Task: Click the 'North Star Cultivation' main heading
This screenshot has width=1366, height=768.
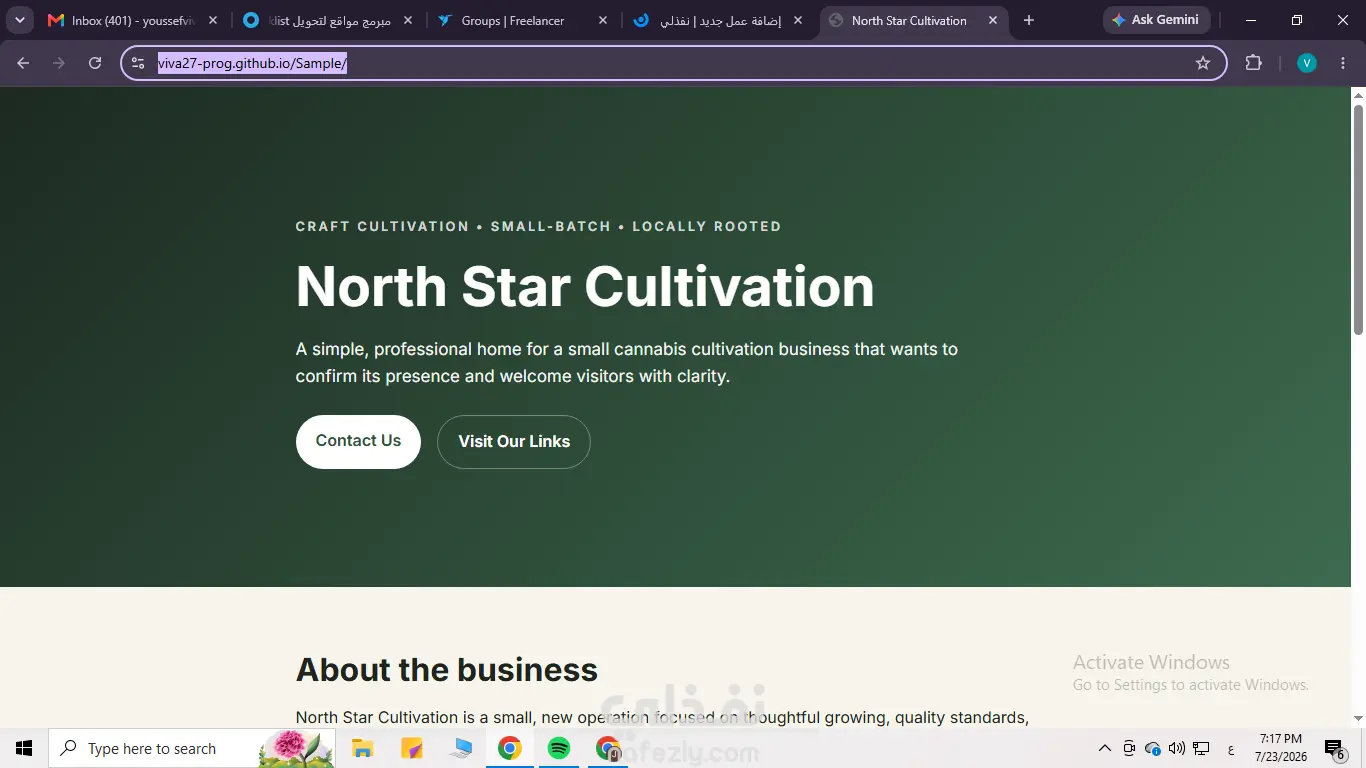Action: pyautogui.click(x=585, y=286)
